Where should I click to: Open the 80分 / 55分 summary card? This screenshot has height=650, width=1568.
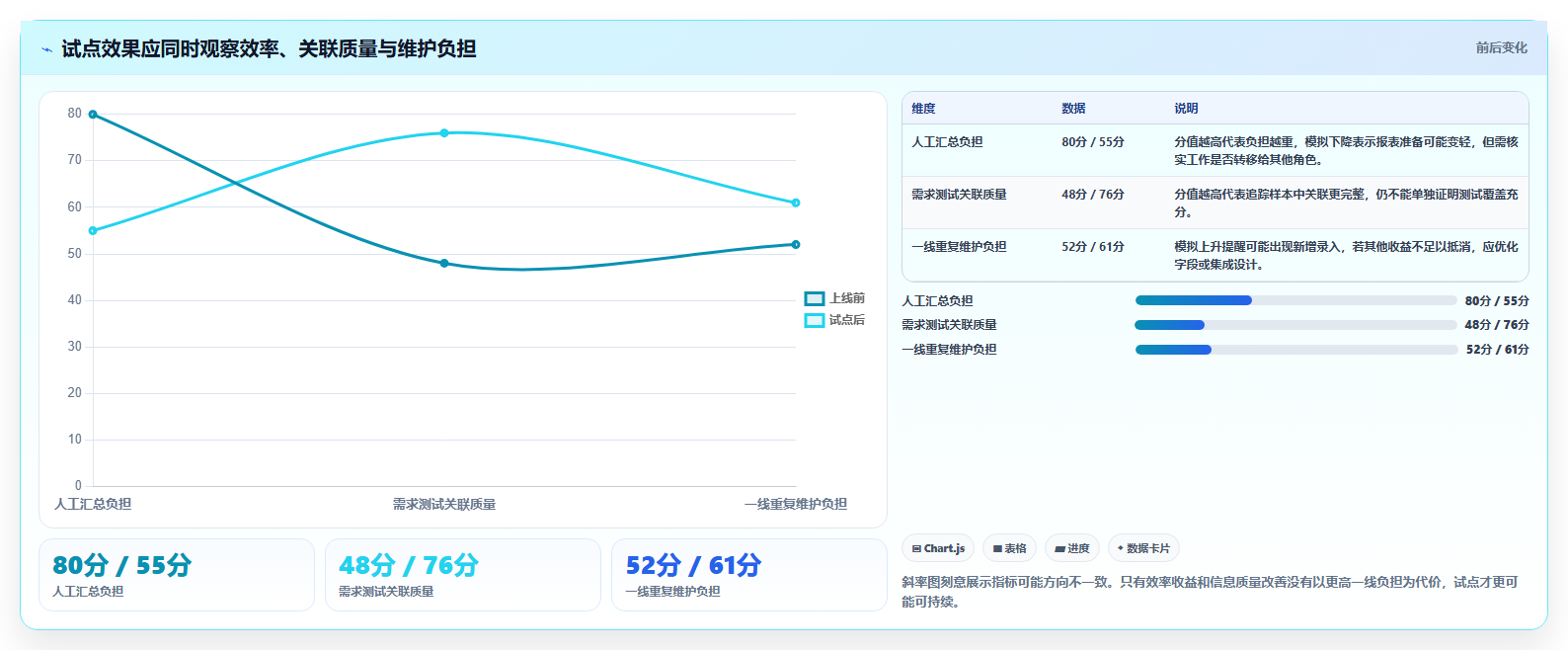177,575
